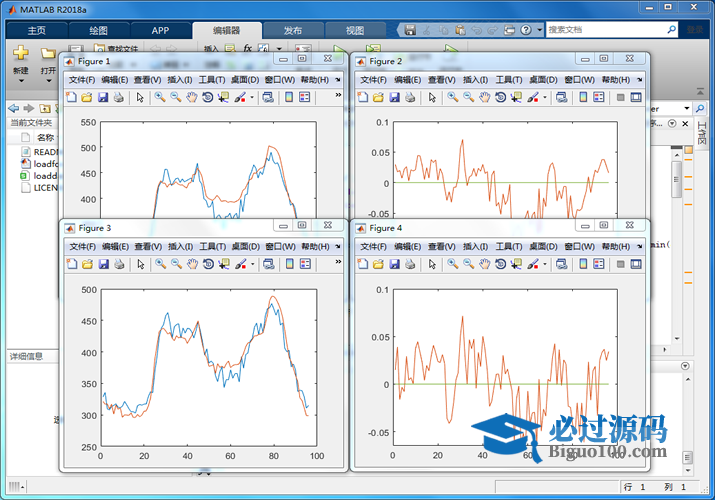Click MATLAB quick-access Save icon
The width and height of the screenshot is (715, 500).
tap(410, 30)
